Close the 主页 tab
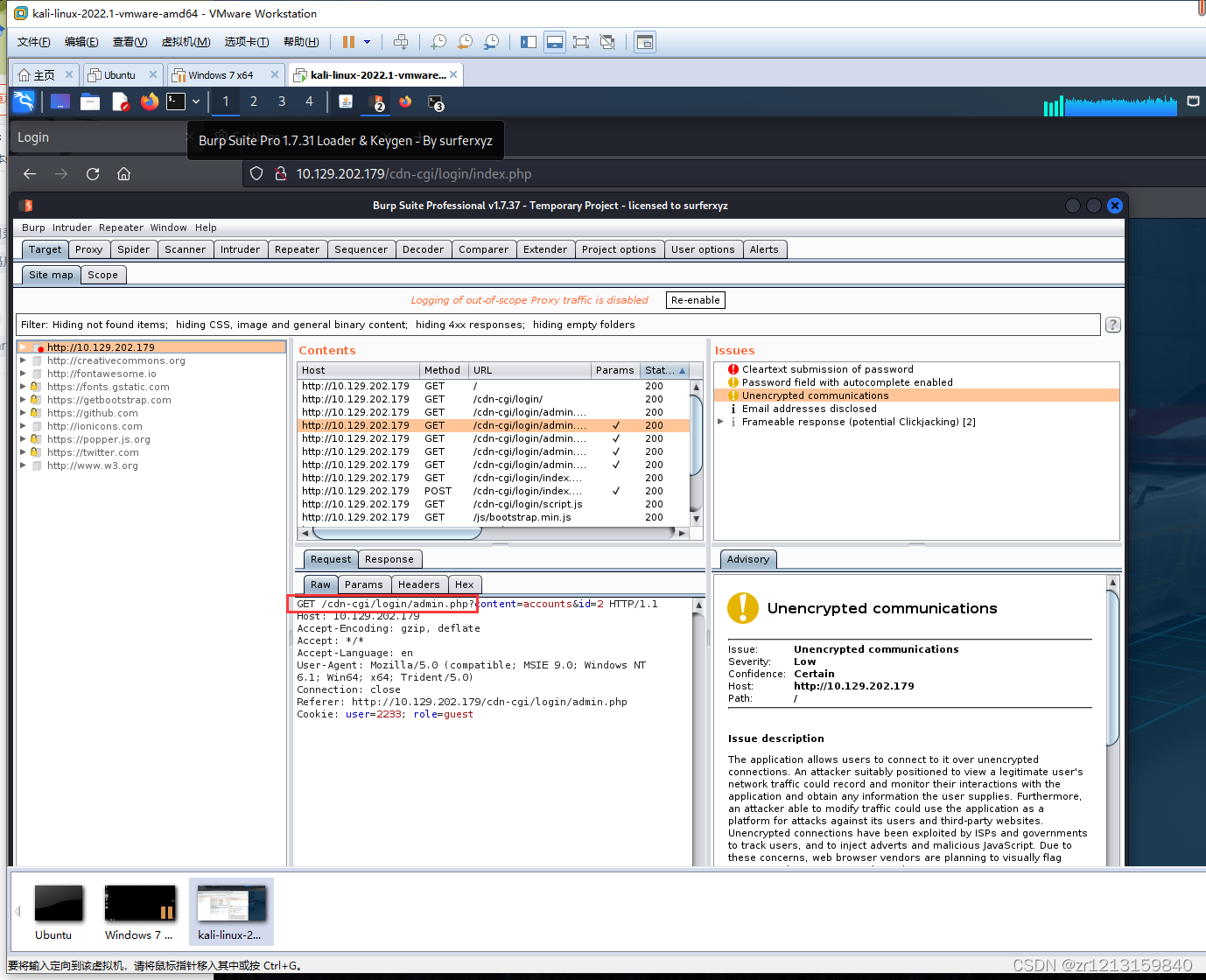The image size is (1206, 980). click(x=69, y=75)
